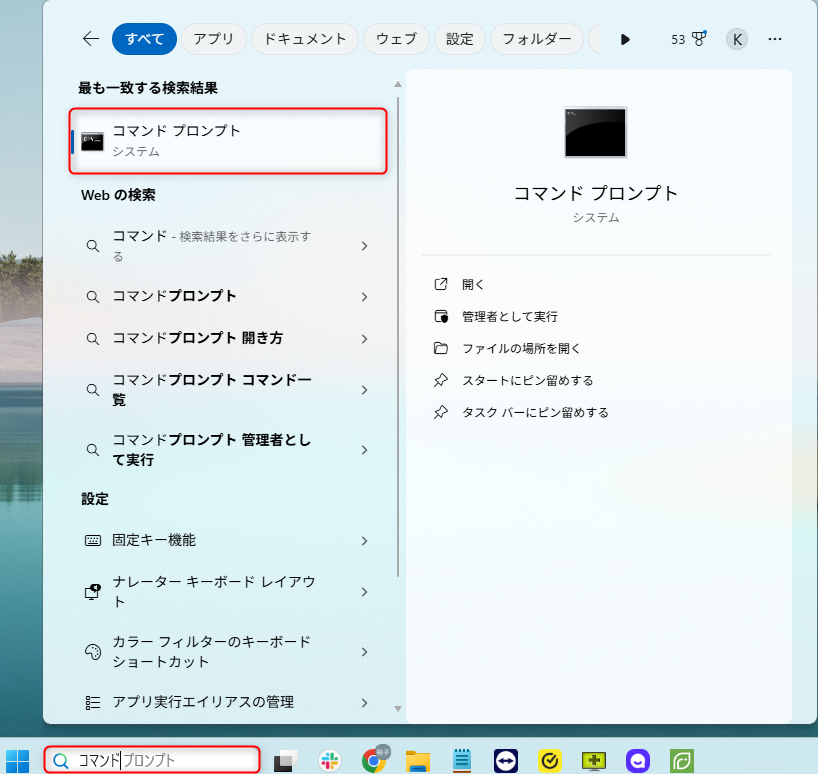The width and height of the screenshot is (818, 774).
Task: Click the results list scrollbar thumb
Action: (x=398, y=336)
